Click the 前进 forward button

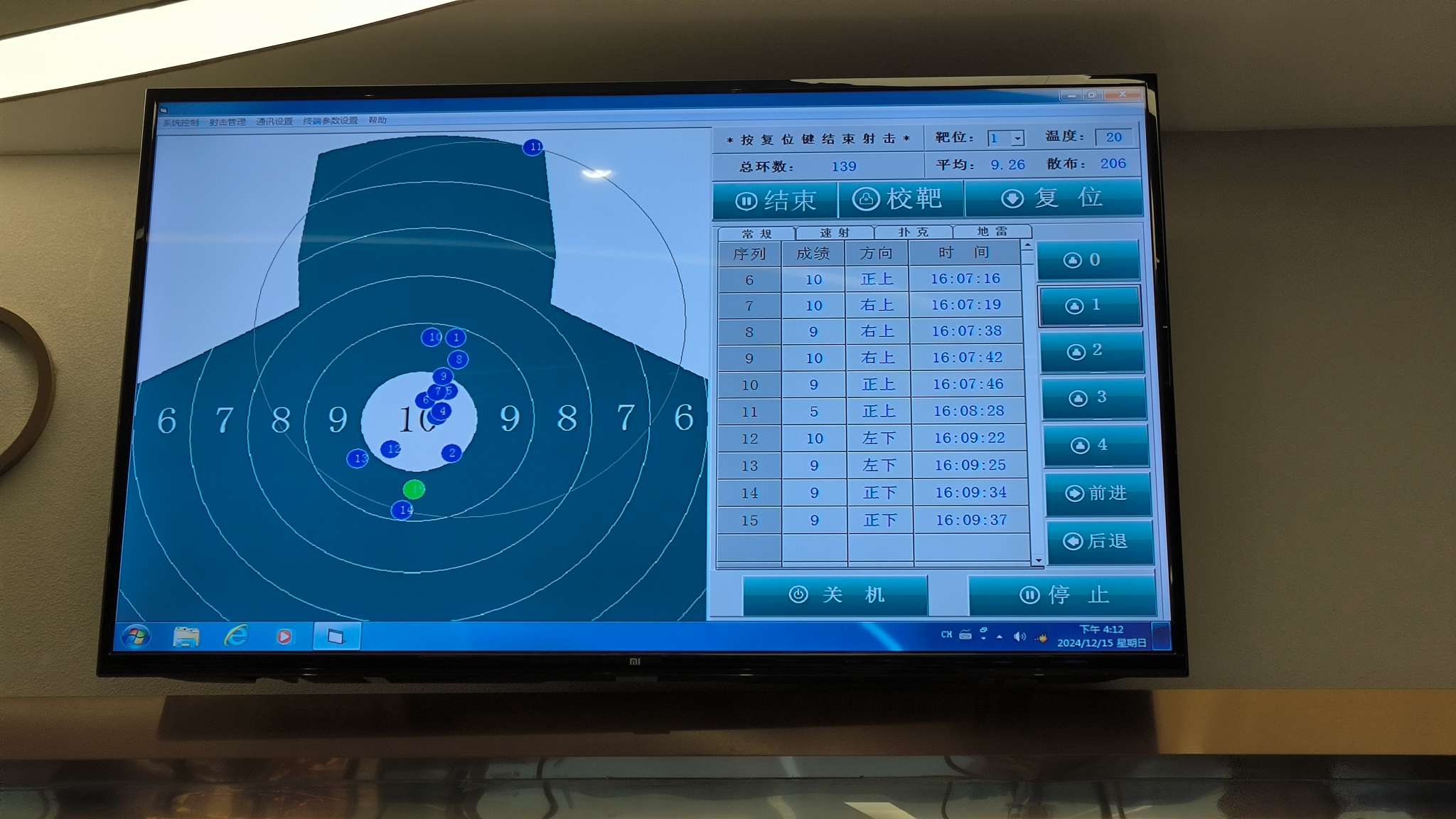point(1098,493)
